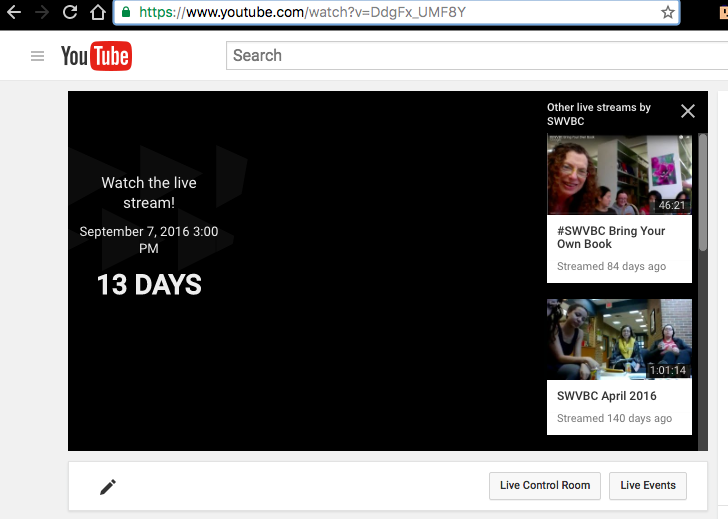The image size is (728, 519).
Task: Click 'Other live streams by SWVBC' heading
Action: click(x=598, y=114)
